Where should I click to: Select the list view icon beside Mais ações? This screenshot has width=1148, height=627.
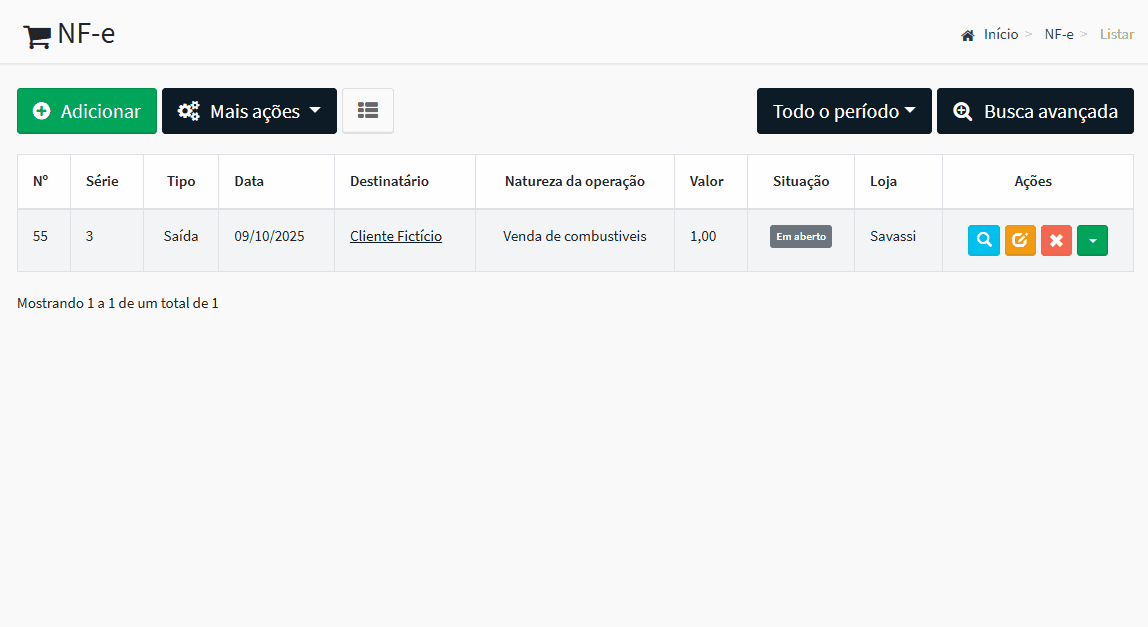(x=368, y=111)
